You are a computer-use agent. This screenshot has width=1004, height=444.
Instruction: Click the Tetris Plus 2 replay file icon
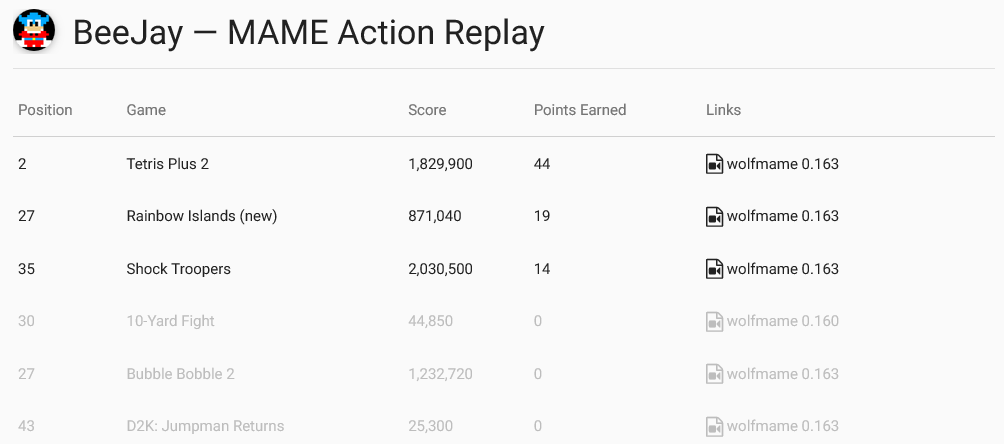pyautogui.click(x=714, y=164)
